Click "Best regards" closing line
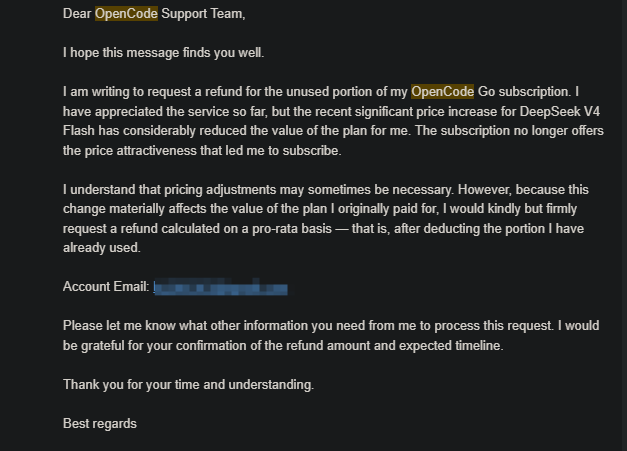Viewport: 627px width, 451px height. 100,423
